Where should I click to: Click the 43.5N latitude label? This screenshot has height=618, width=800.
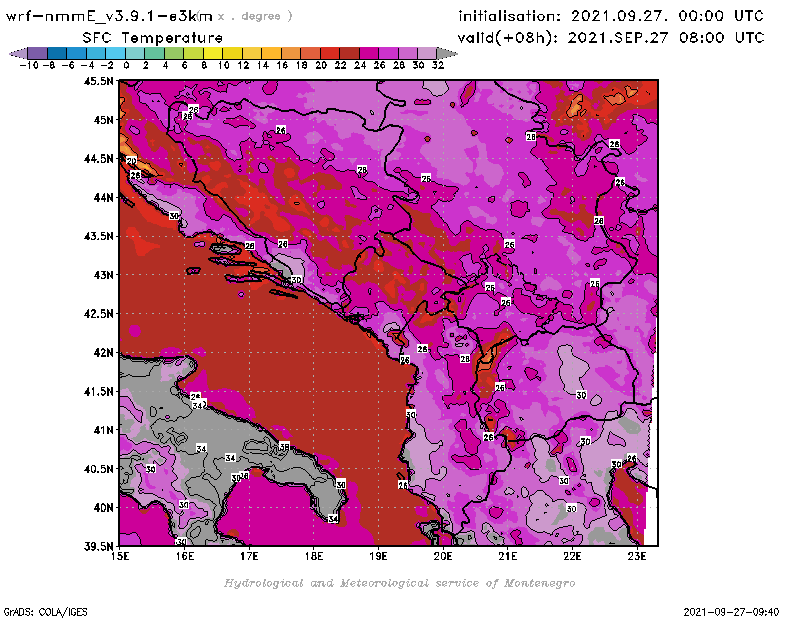pos(99,236)
